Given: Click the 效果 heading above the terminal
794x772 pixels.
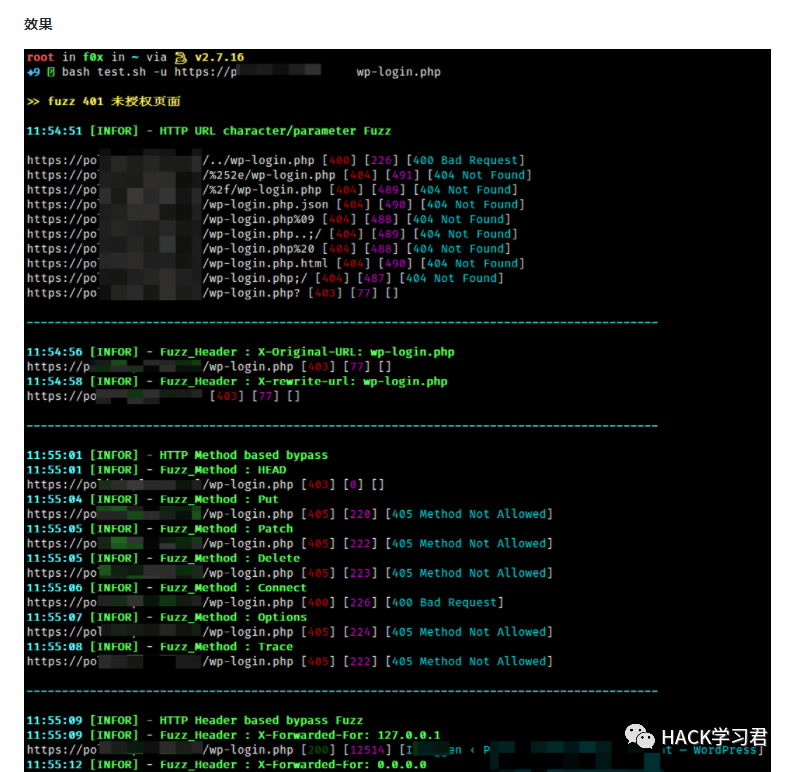Looking at the screenshot, I should 38,24.
